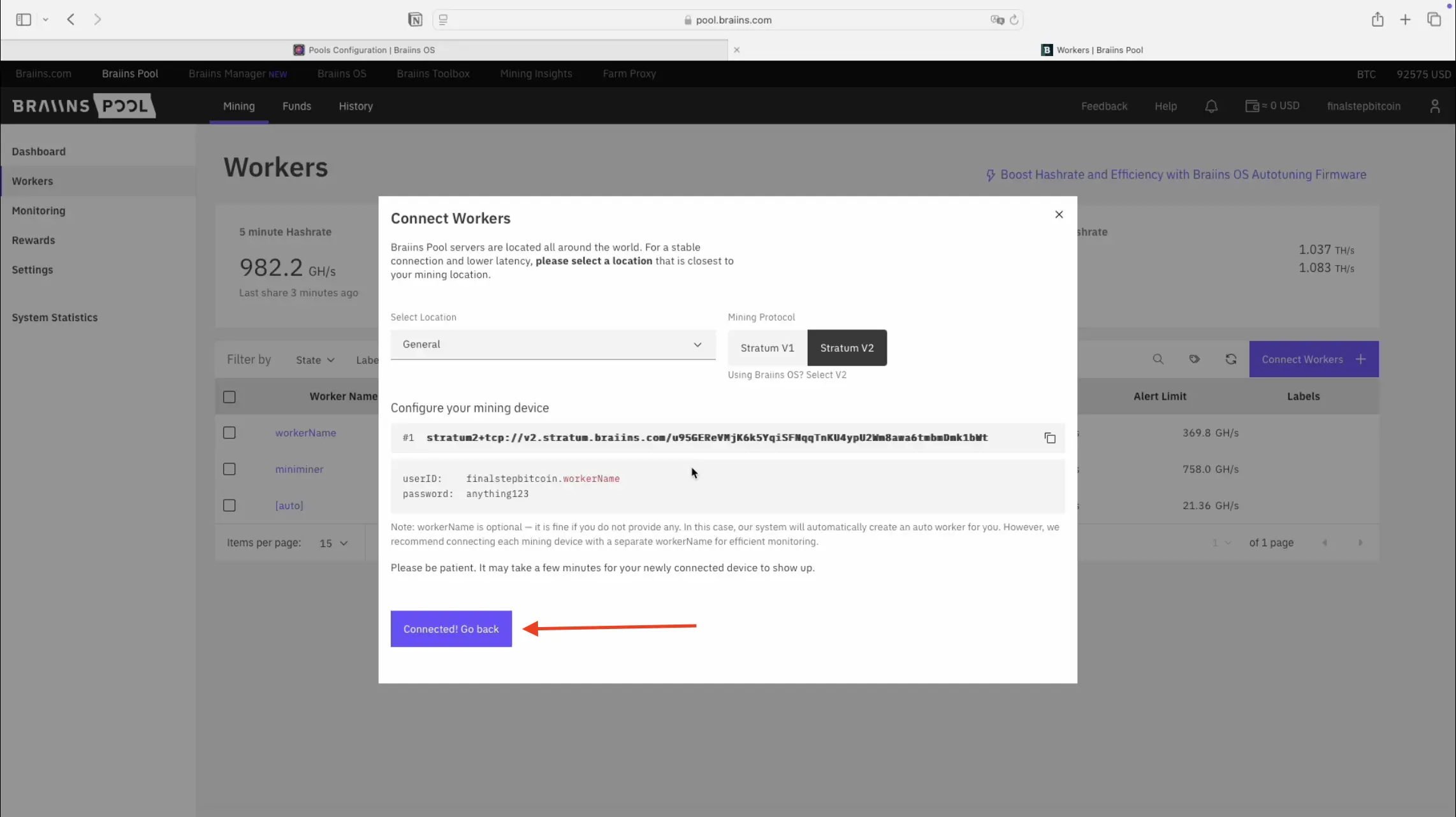Click the search workers magnifier icon
This screenshot has height=817, width=1456.
point(1158,359)
